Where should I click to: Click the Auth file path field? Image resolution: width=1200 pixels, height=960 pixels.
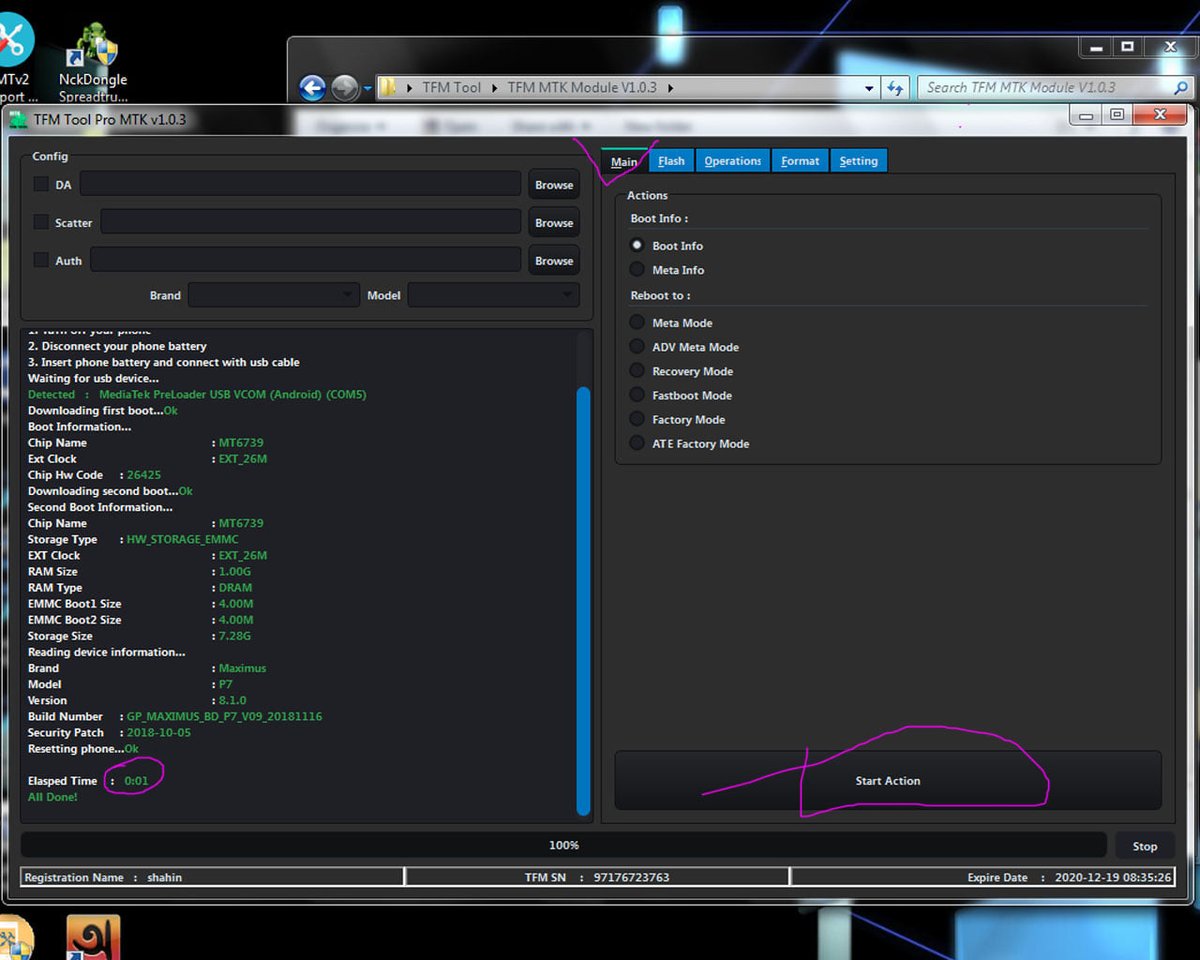click(x=305, y=260)
